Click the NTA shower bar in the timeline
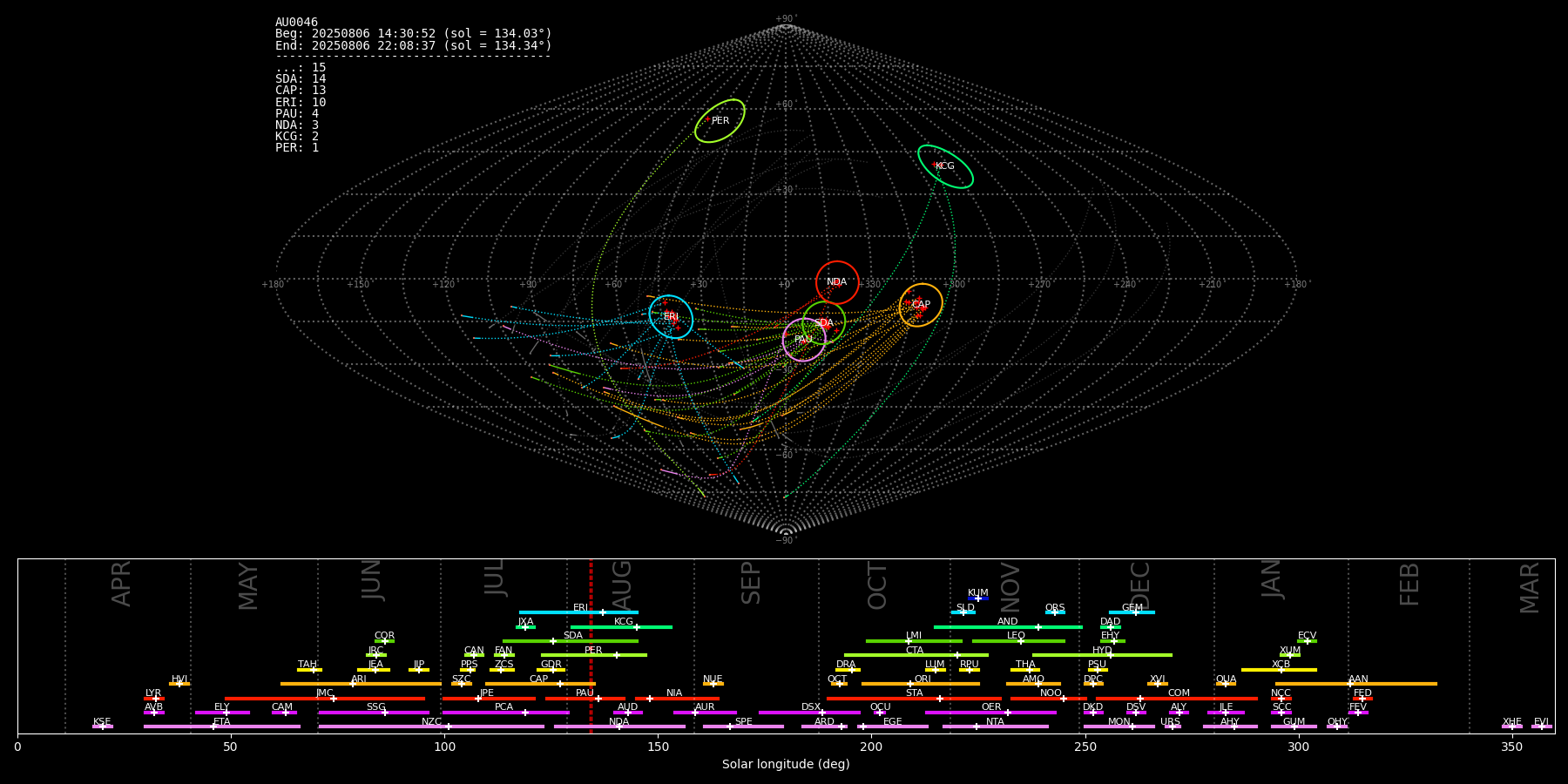Viewport: 1568px width, 784px height. 995,727
